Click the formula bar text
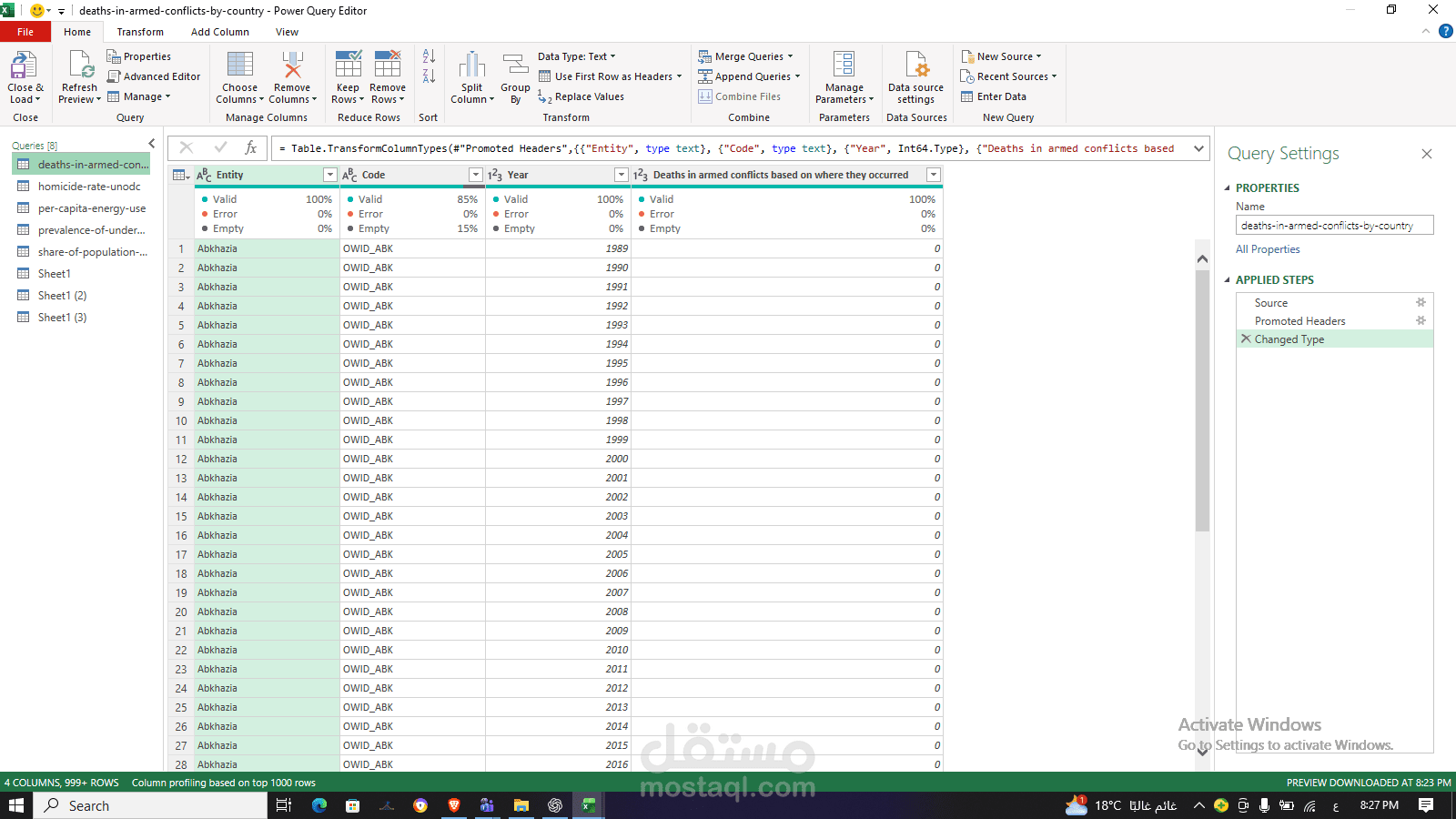The width and height of the screenshot is (1456, 819). click(x=728, y=148)
